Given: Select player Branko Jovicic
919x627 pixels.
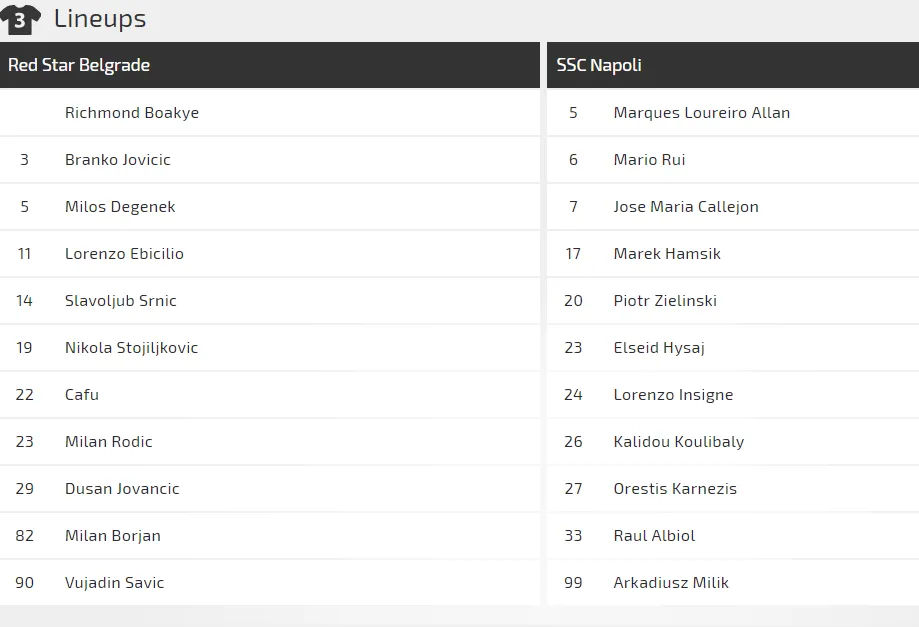Looking at the screenshot, I should [118, 160].
